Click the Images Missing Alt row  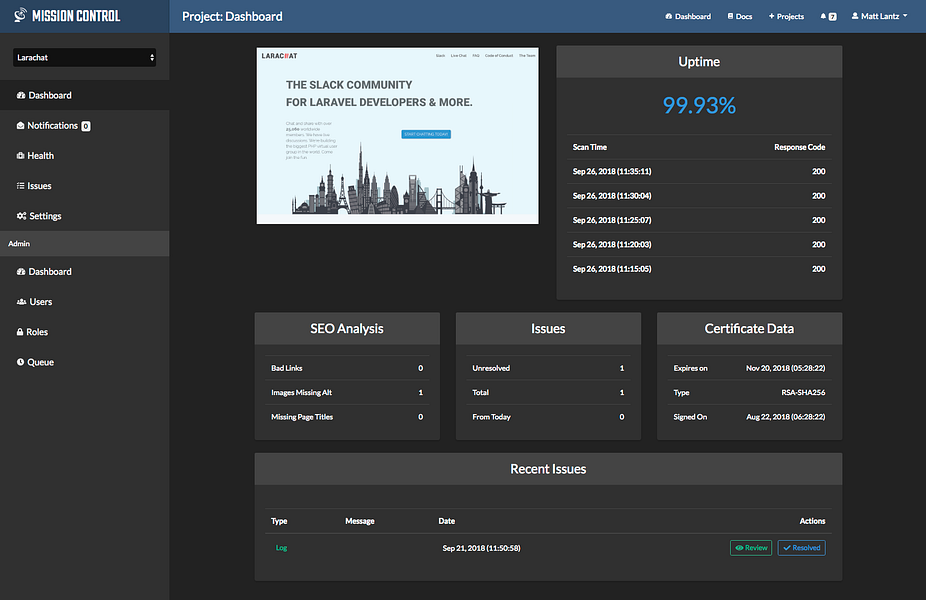(x=347, y=392)
